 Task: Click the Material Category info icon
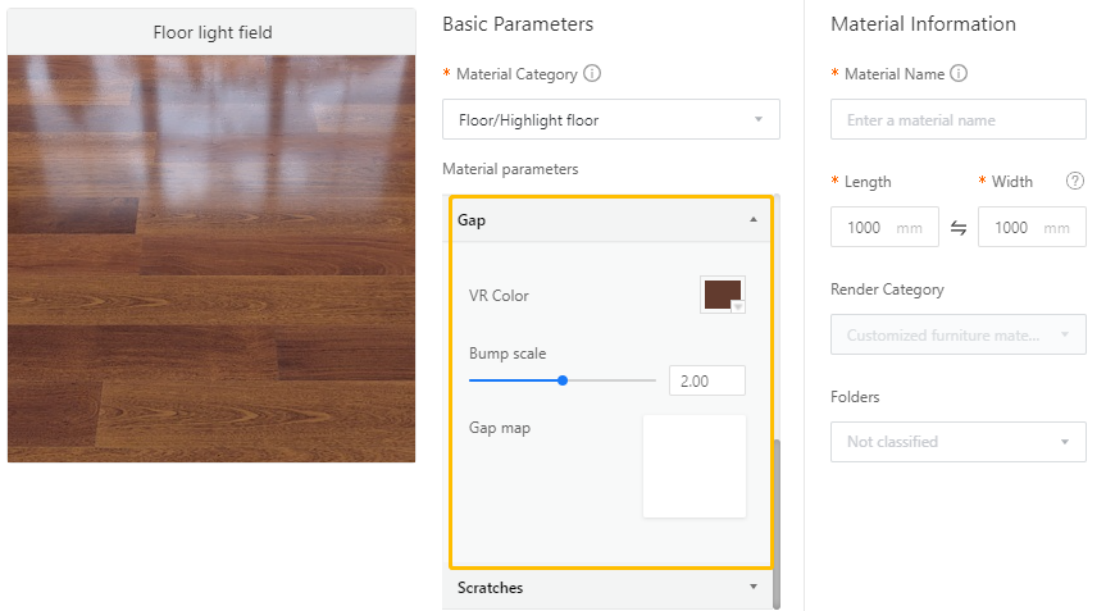(x=592, y=74)
